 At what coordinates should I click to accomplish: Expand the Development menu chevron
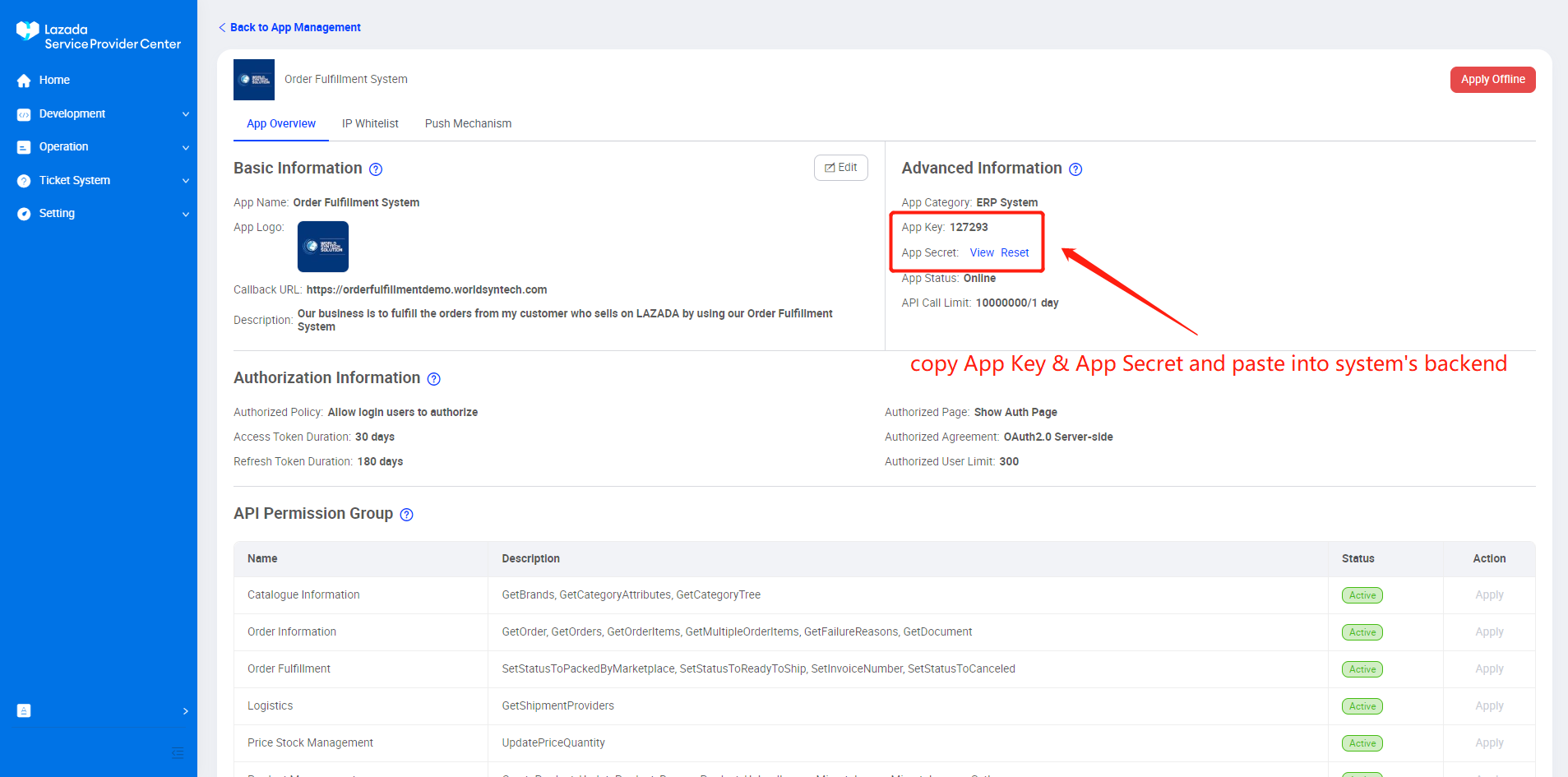point(186,114)
